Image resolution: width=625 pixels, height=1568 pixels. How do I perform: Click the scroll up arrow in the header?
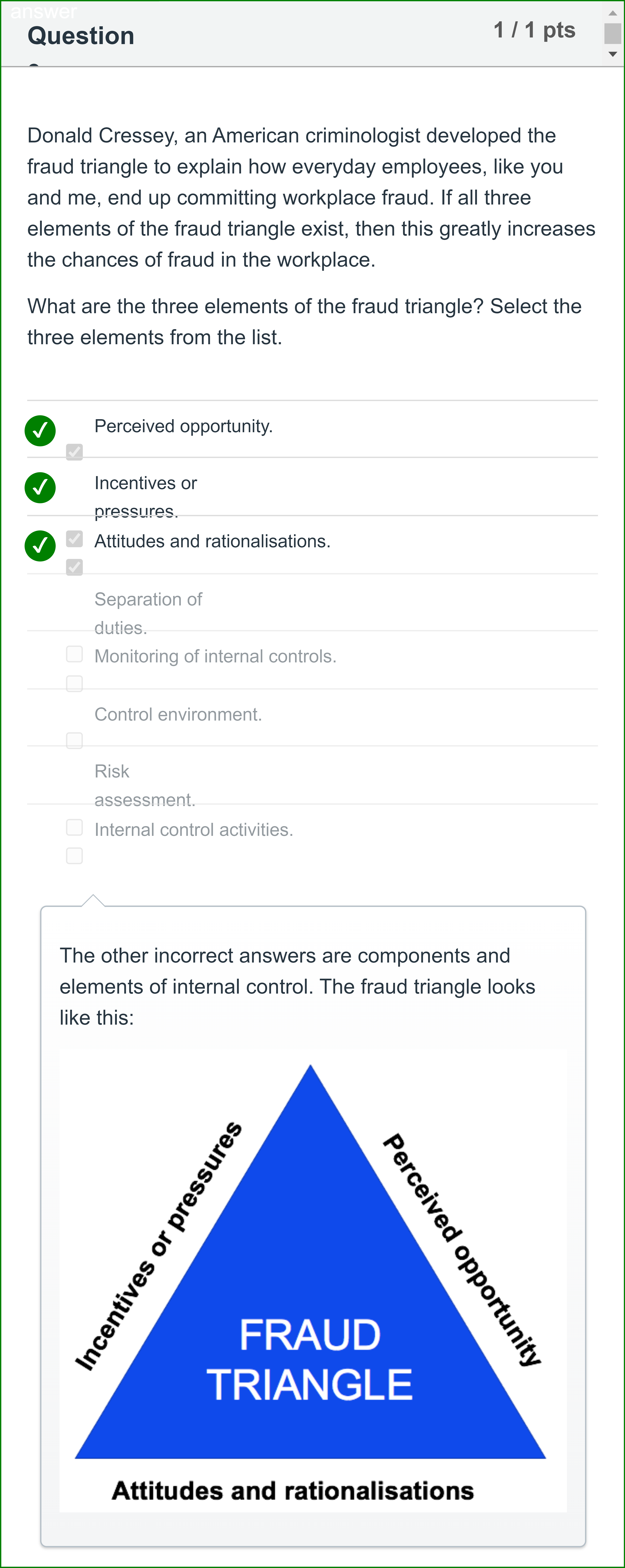pos(613,13)
